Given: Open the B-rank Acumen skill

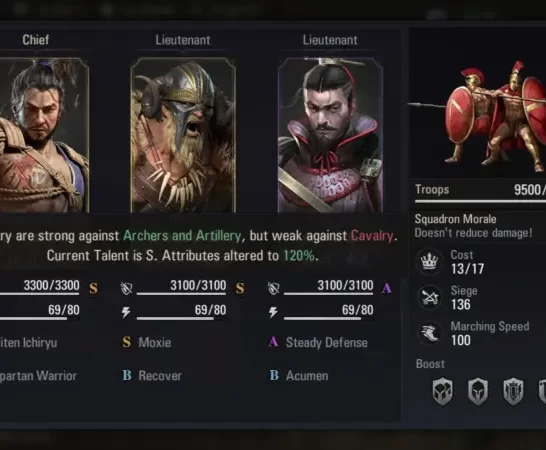Looking at the screenshot, I should pos(299,375).
